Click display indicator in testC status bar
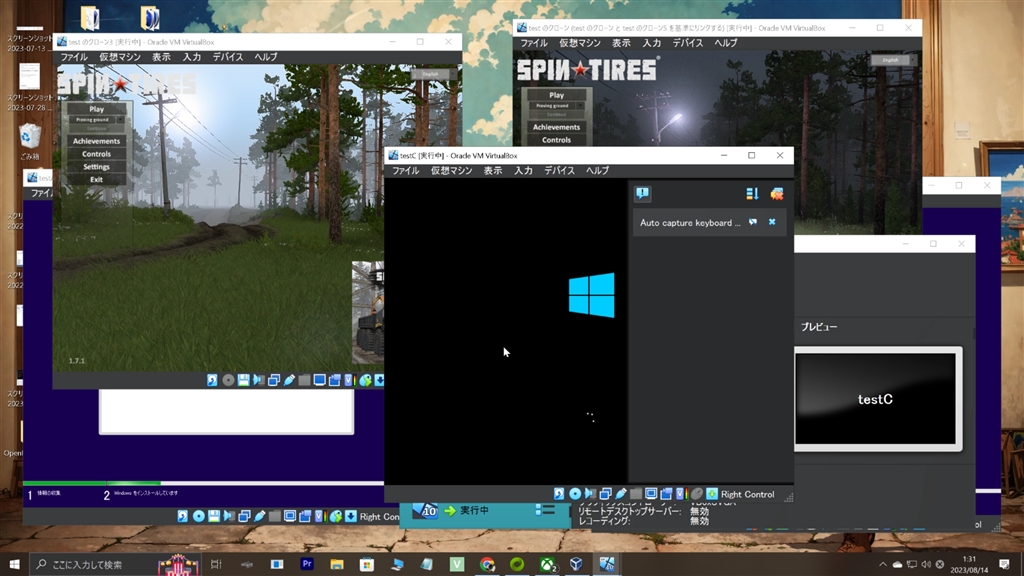 click(x=651, y=494)
